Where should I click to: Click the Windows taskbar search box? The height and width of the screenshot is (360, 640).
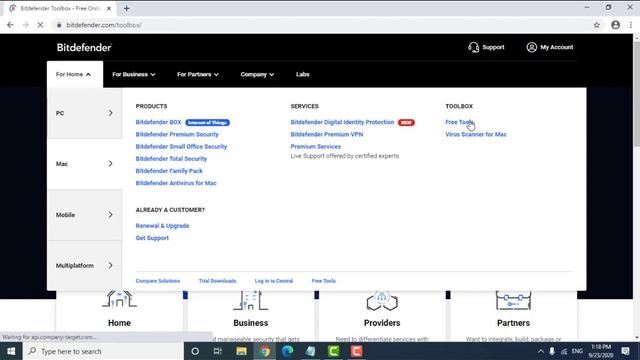(104, 351)
